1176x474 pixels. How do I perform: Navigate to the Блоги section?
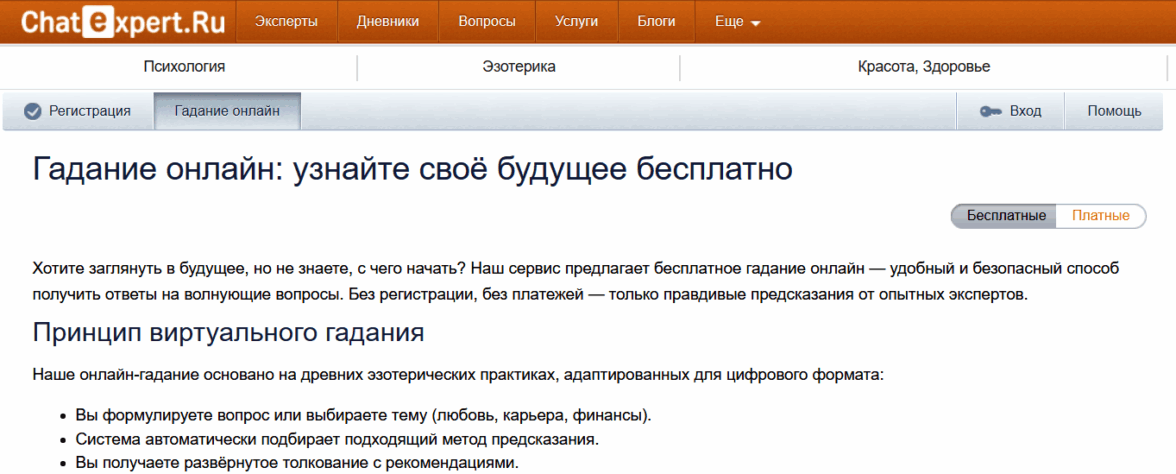(656, 21)
